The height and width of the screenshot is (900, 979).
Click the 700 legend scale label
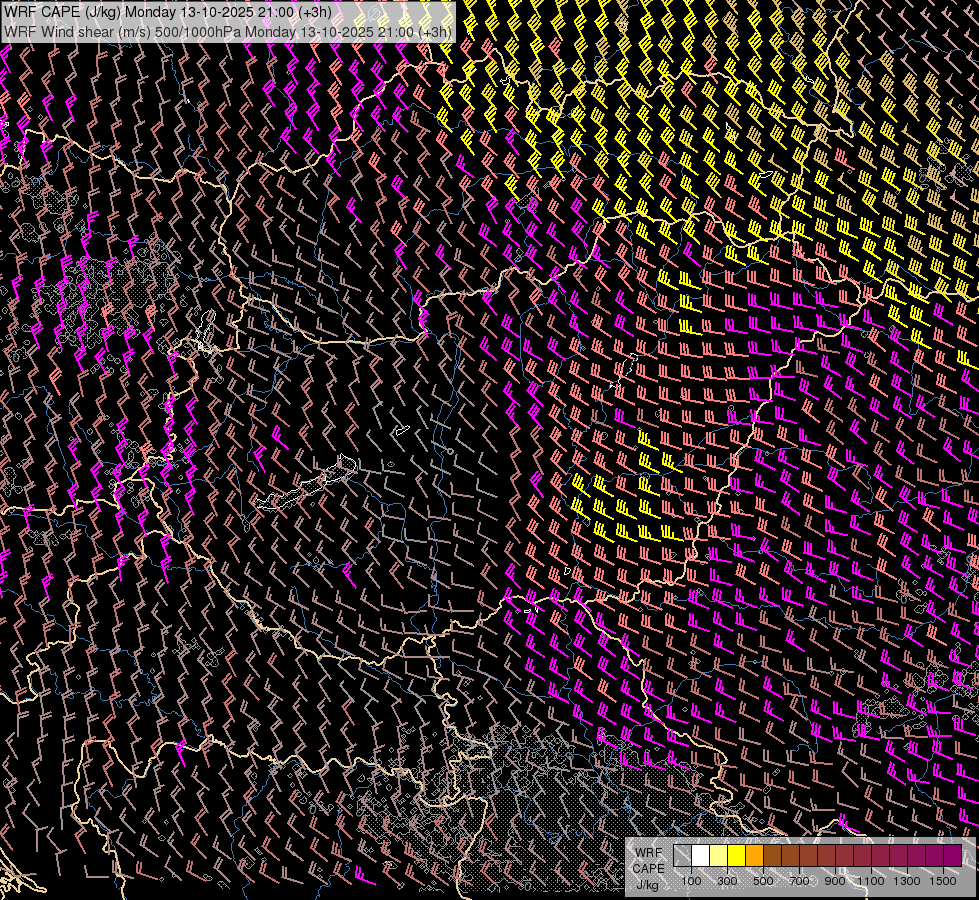[x=799, y=881]
